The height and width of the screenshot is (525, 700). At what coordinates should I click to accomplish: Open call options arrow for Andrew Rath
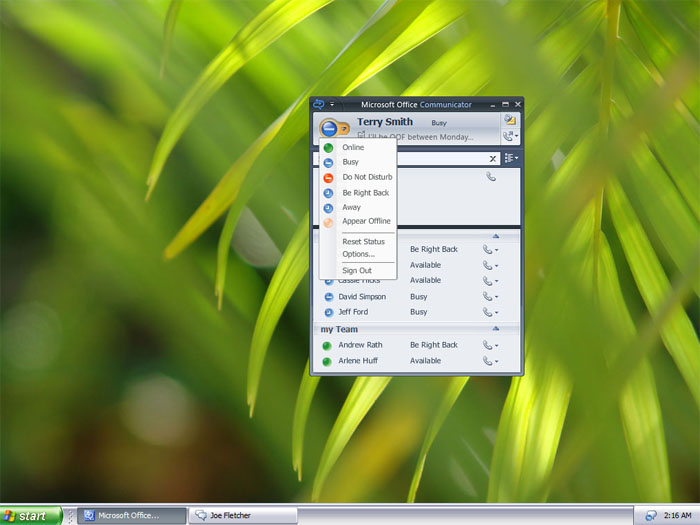pyautogui.click(x=496, y=346)
